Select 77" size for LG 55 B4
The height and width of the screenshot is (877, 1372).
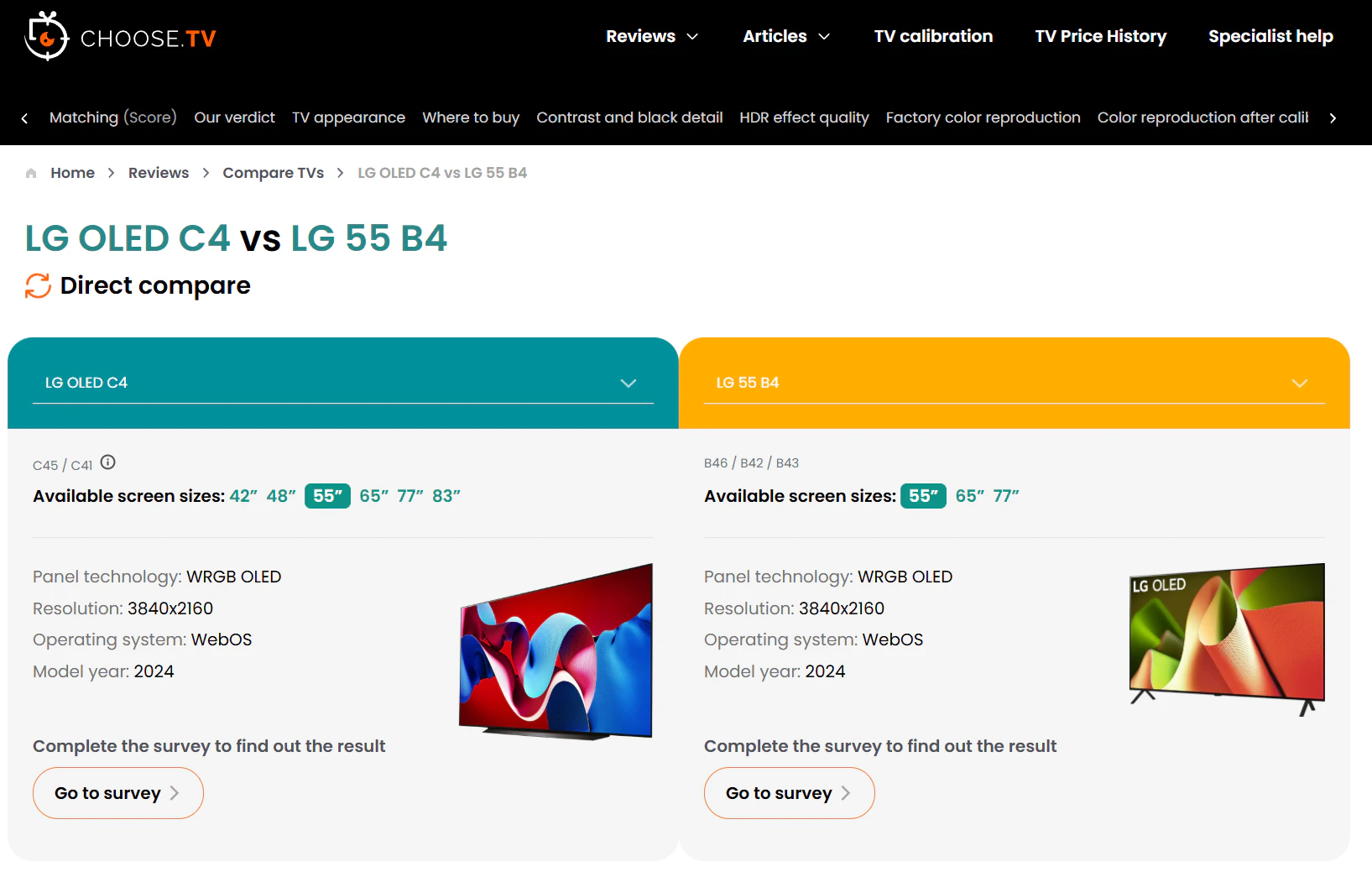point(1006,496)
